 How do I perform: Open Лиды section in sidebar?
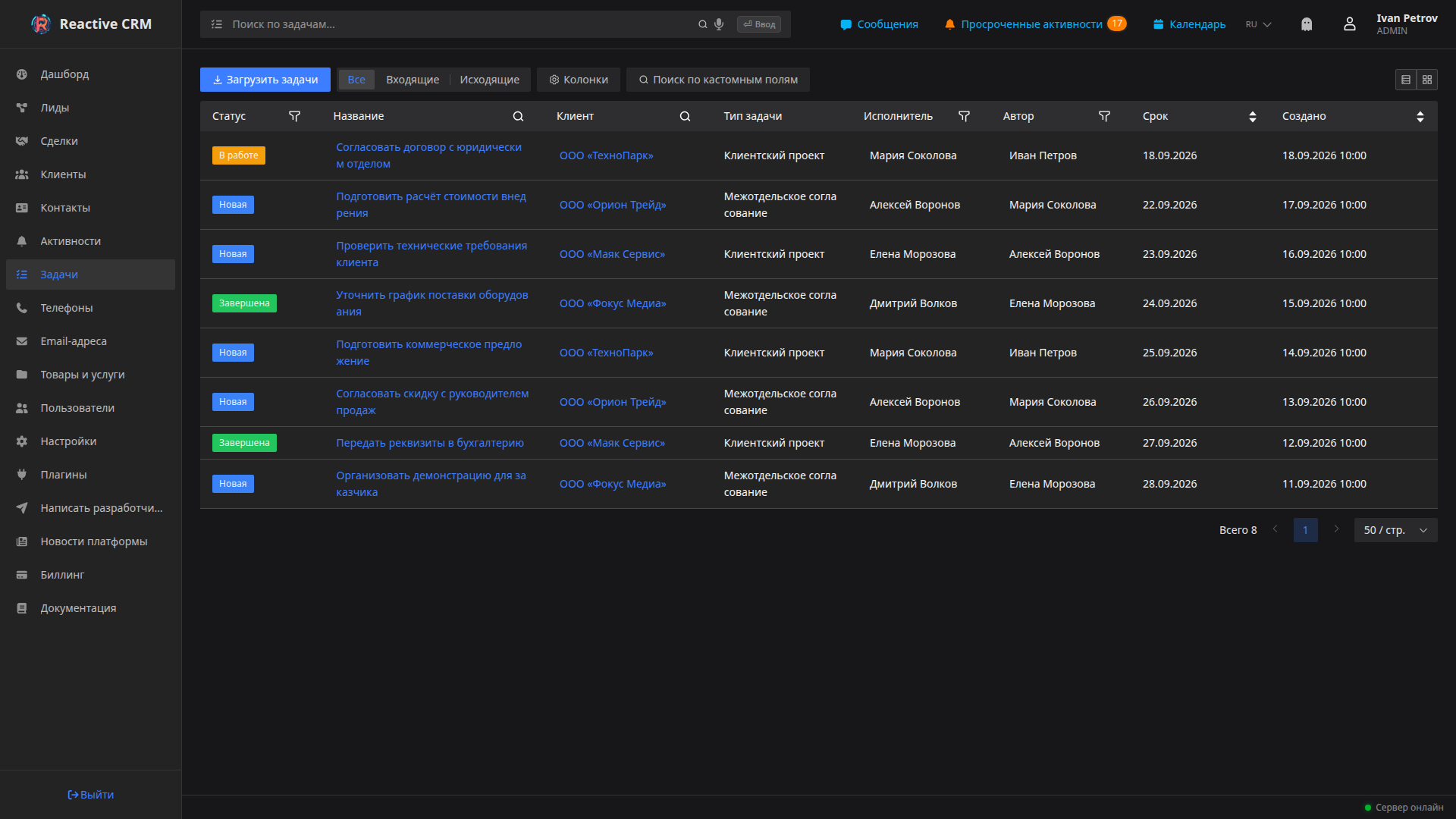point(90,108)
